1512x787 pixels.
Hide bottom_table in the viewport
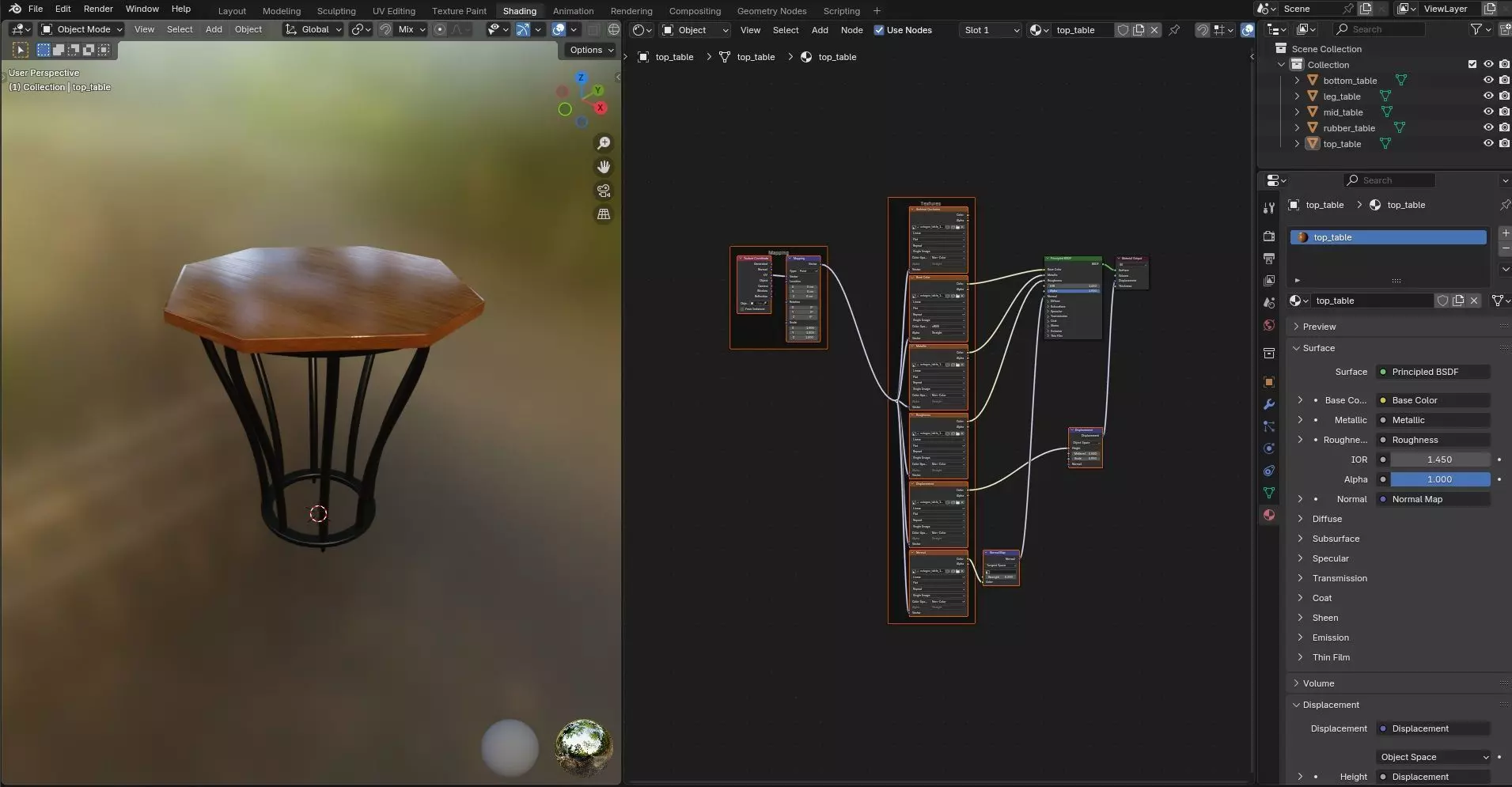click(1488, 81)
